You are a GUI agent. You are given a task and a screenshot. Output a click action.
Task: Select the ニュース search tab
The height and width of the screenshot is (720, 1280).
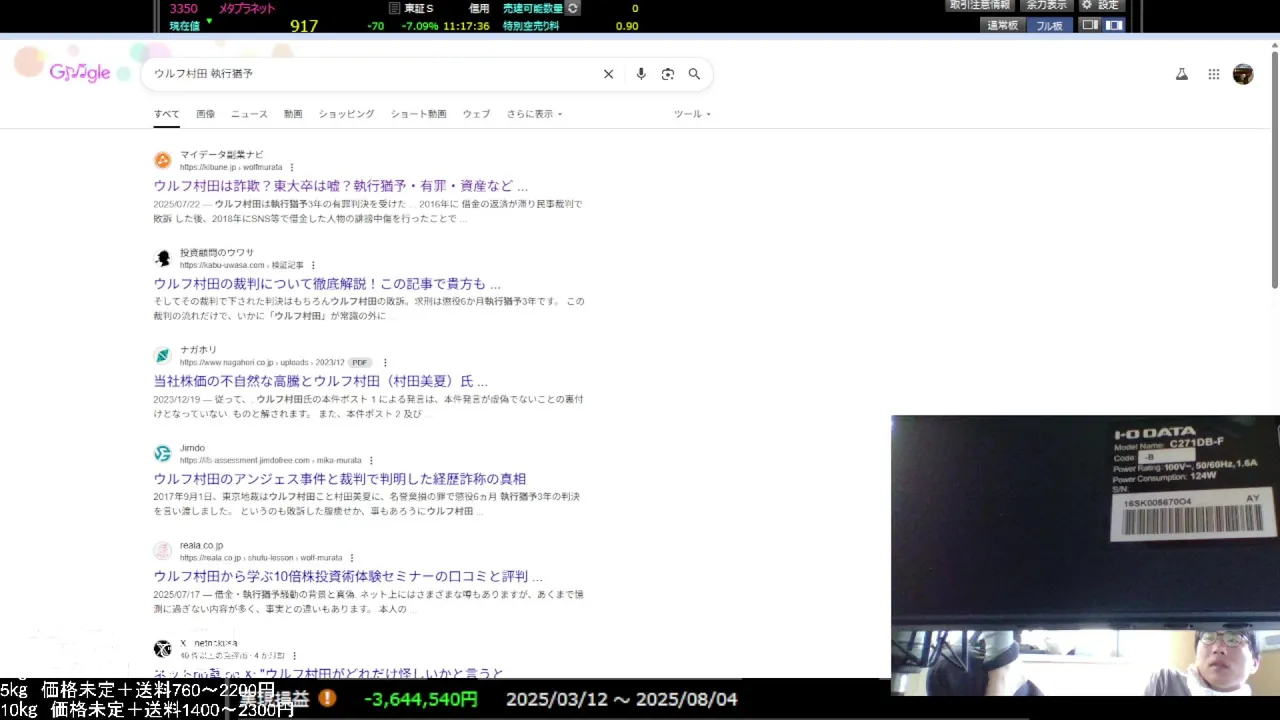[249, 114]
